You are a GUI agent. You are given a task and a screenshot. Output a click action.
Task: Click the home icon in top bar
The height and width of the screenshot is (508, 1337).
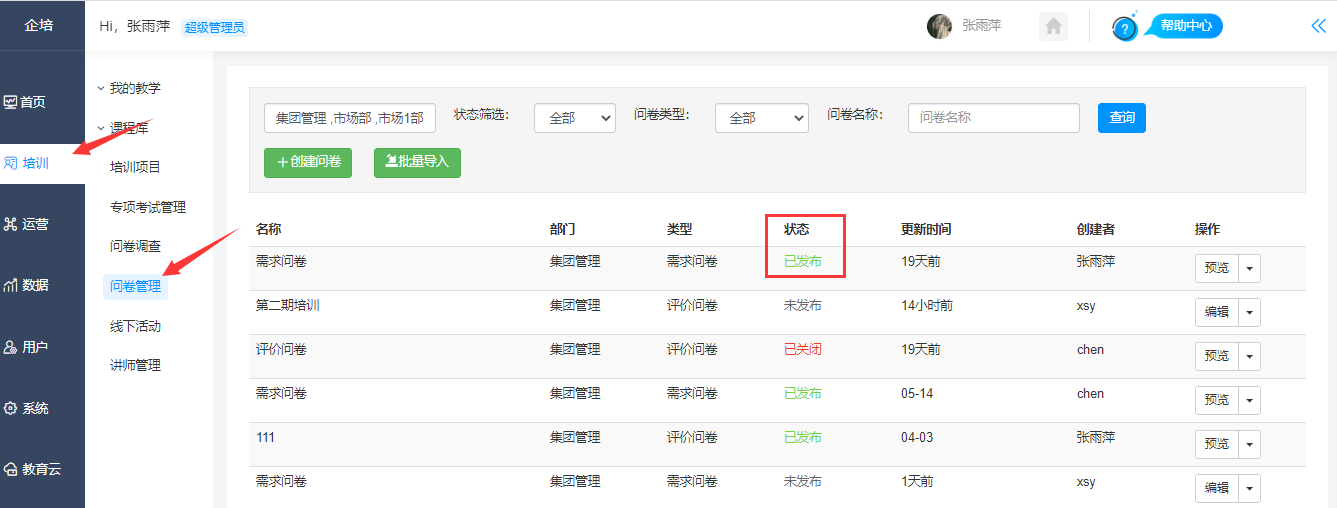point(1053,26)
